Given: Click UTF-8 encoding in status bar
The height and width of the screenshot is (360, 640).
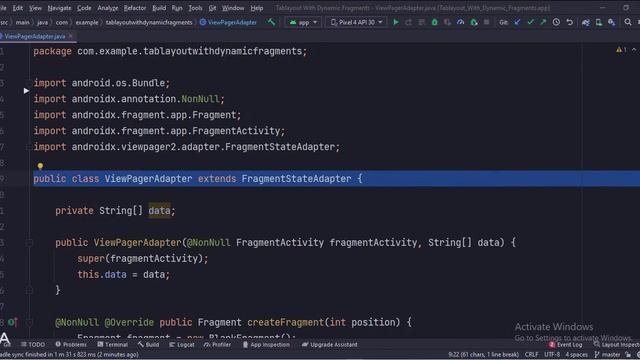Looking at the screenshot, I should [x=552, y=354].
